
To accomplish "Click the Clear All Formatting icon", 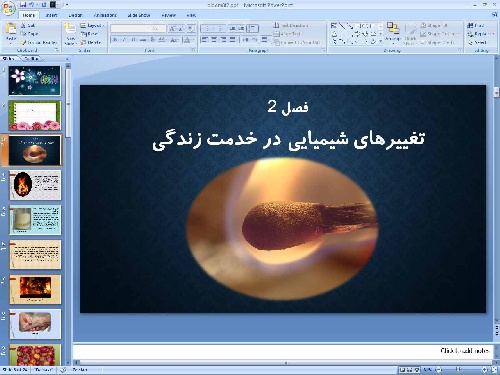I will pos(191,29).
